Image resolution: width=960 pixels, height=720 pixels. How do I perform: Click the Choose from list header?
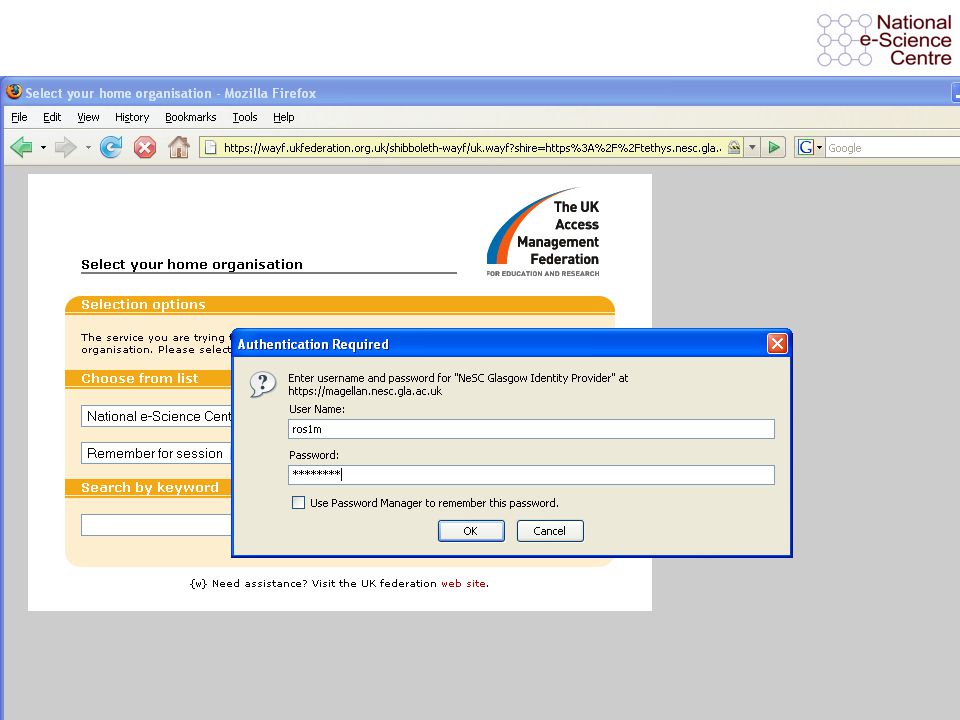point(140,378)
